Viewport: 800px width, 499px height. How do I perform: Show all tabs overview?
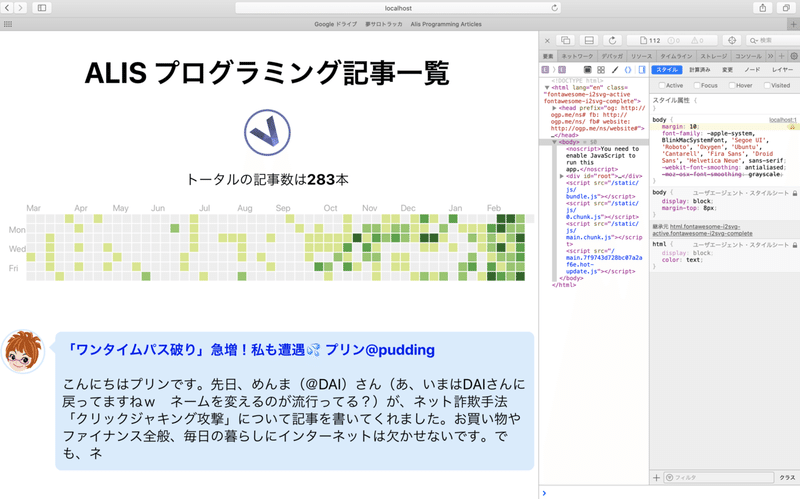786,8
